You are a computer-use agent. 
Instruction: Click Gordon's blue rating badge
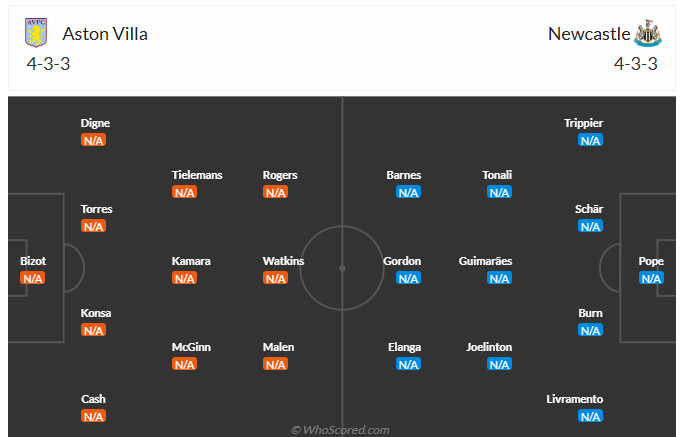pos(408,278)
